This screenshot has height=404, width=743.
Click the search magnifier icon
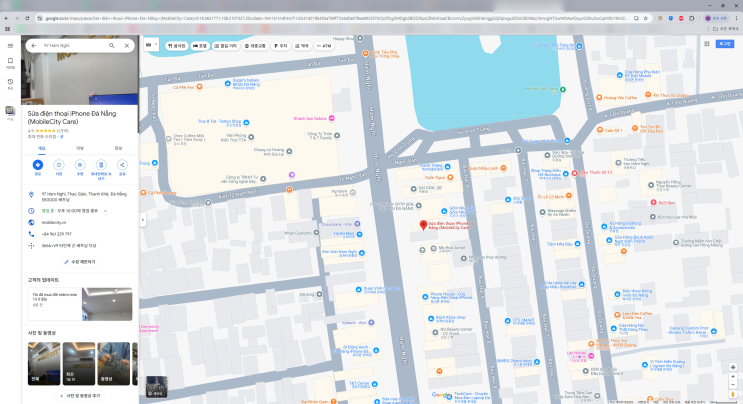[x=112, y=45]
